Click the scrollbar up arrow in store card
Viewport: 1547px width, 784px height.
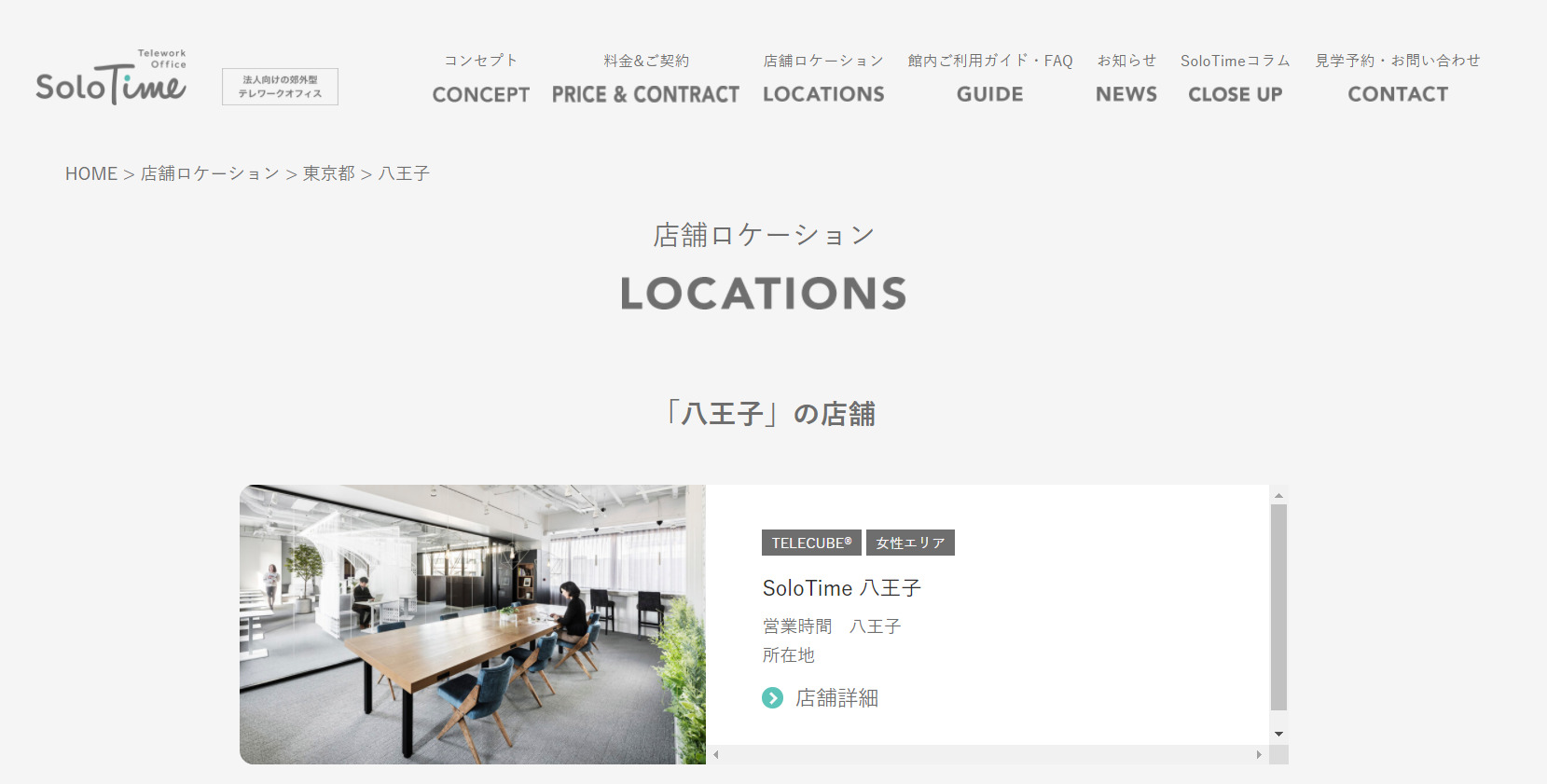(1278, 495)
